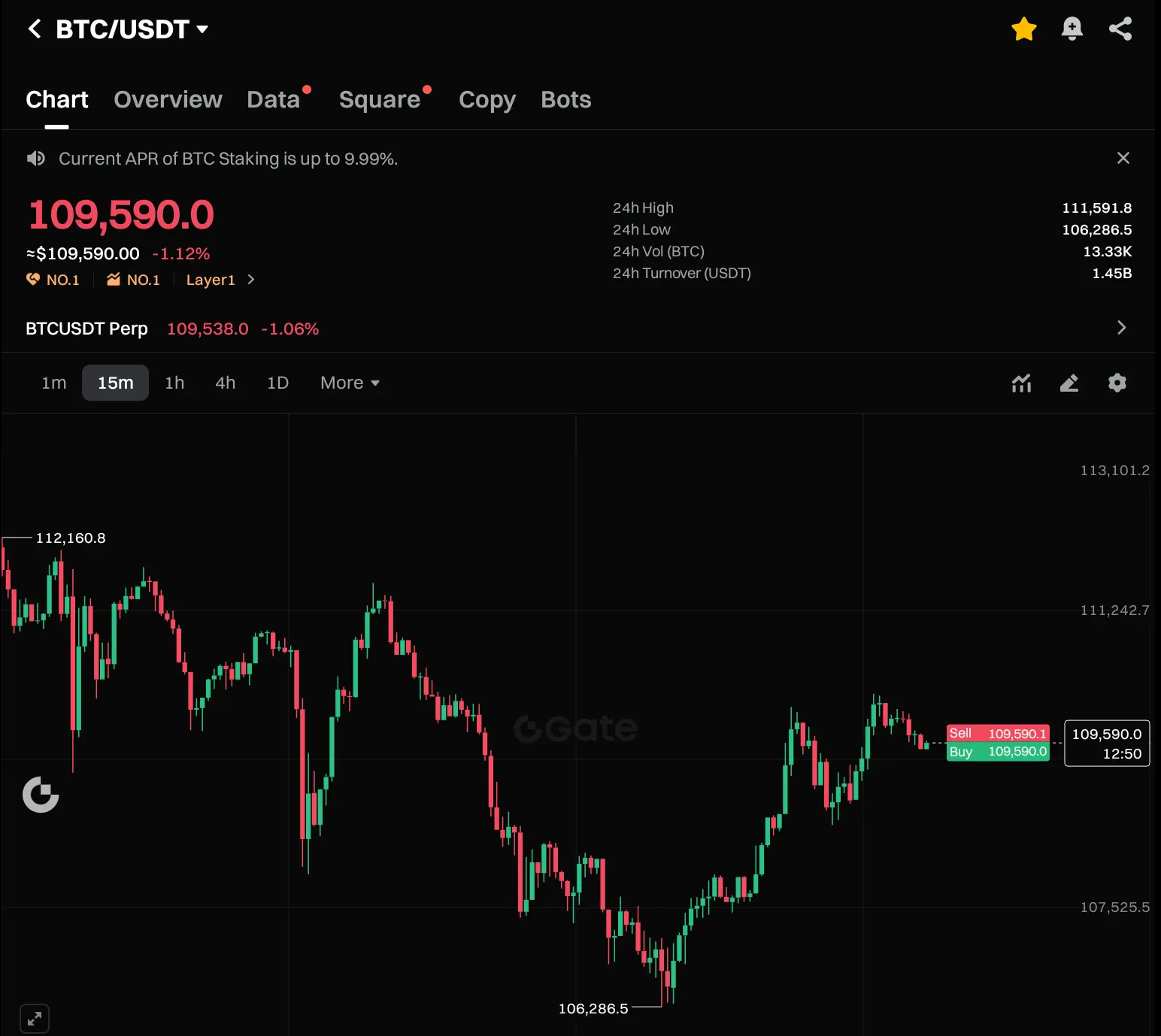Click the 24h Turnover value 1.45B
This screenshot has width=1161, height=1036.
tap(1111, 273)
